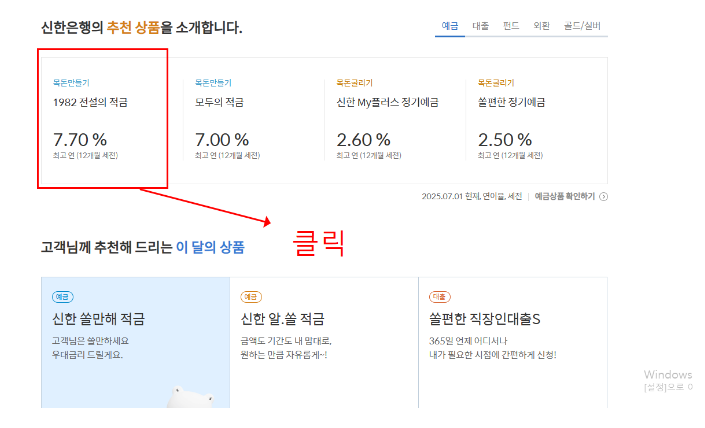Select the 쏠편한 직장인대출S card
This screenshot has width=705, height=428.
513,343
